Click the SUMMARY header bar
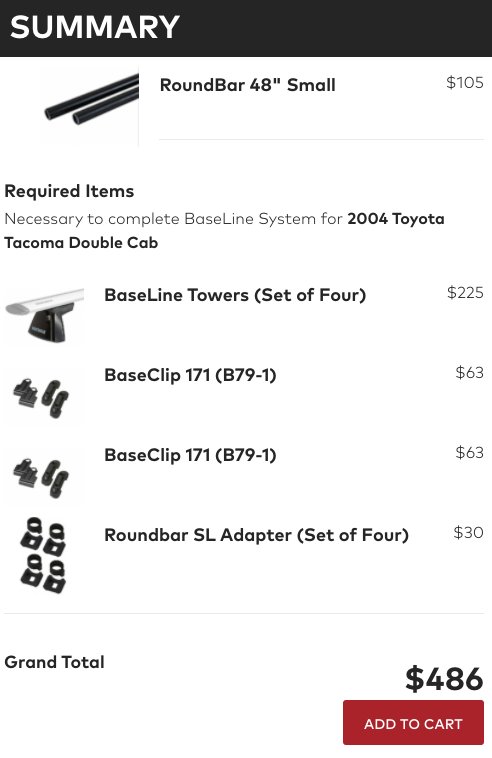This screenshot has width=492, height=758. pos(246,28)
